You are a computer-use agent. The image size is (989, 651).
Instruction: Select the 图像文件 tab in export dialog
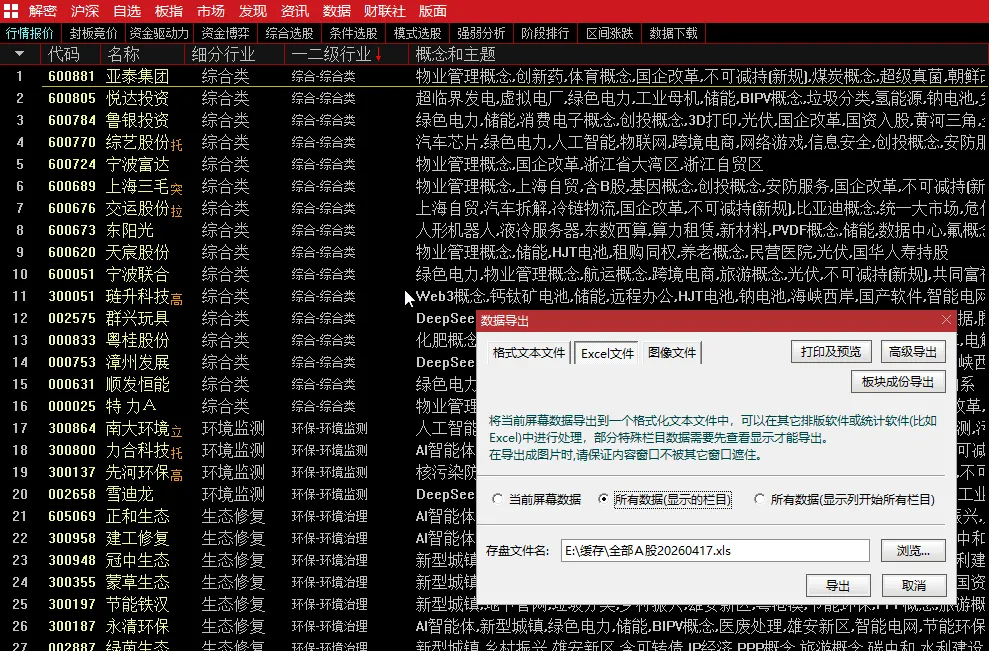tap(672, 353)
